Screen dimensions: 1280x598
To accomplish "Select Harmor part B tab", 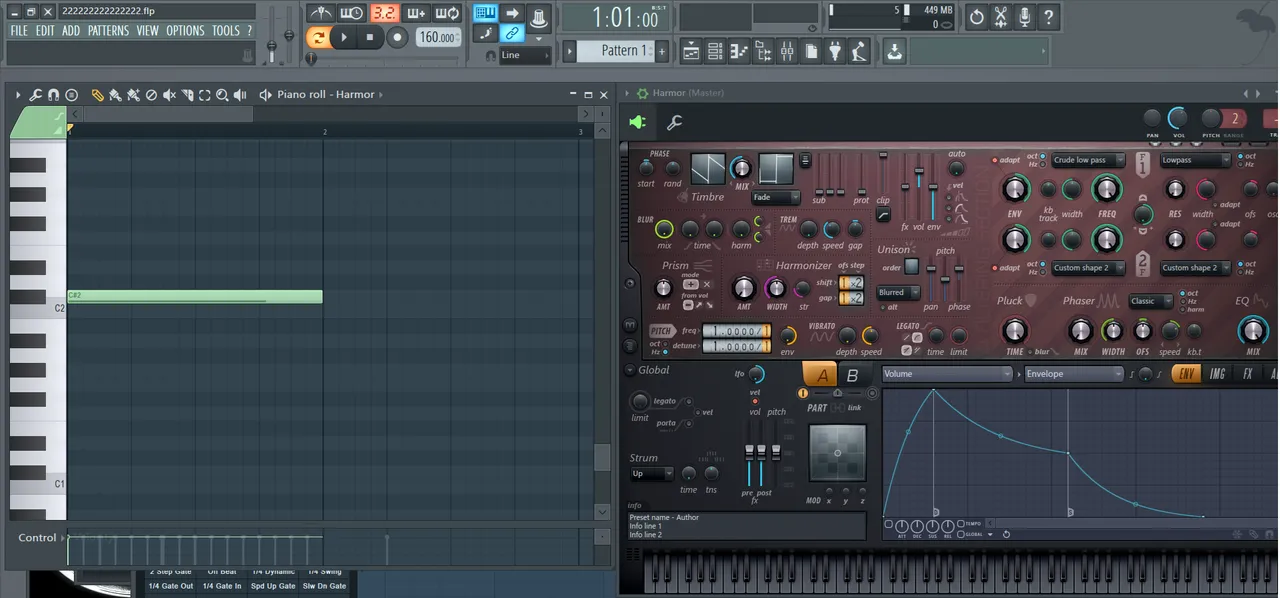I will pyautogui.click(x=852, y=375).
